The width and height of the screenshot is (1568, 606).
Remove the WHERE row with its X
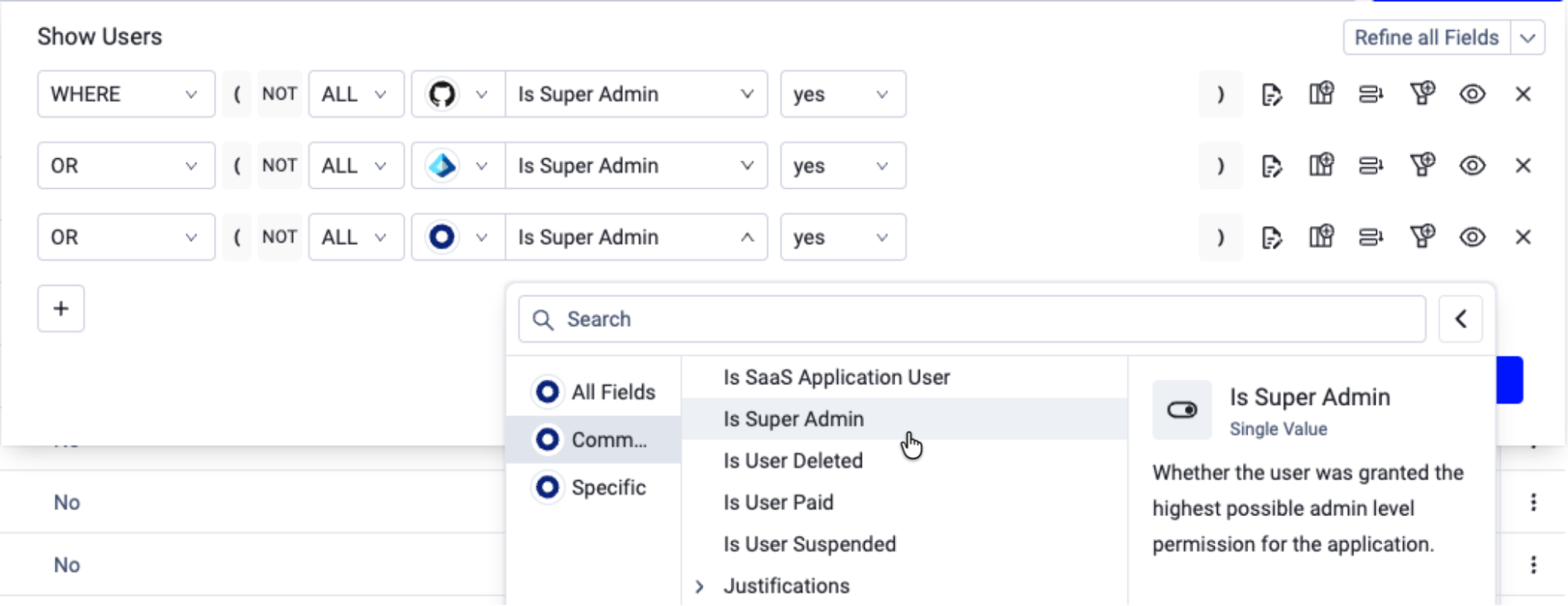[1523, 94]
